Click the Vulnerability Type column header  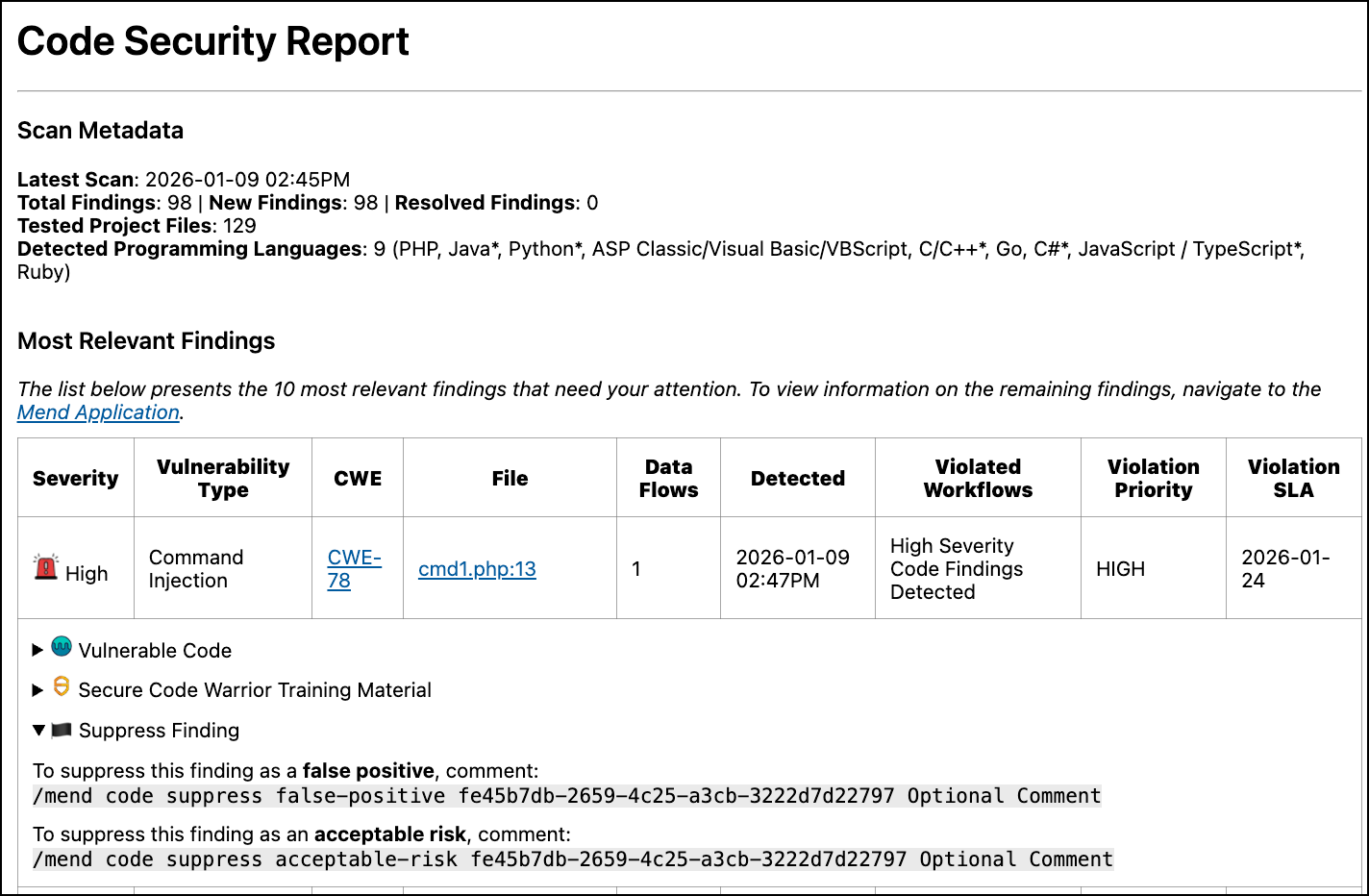[x=223, y=479]
